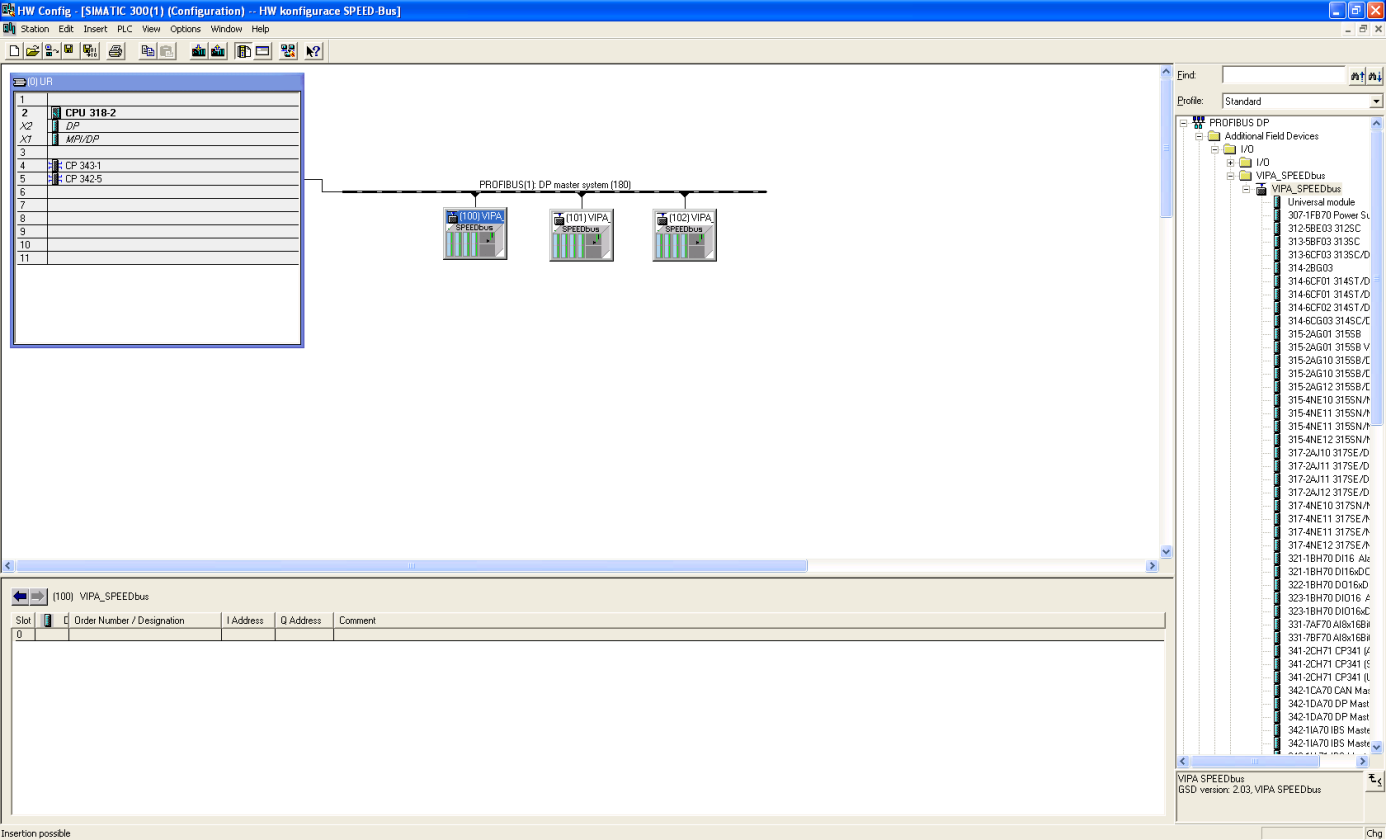Save configuration with the floppy disk icon
This screenshot has width=1386, height=840.
pos(69,50)
